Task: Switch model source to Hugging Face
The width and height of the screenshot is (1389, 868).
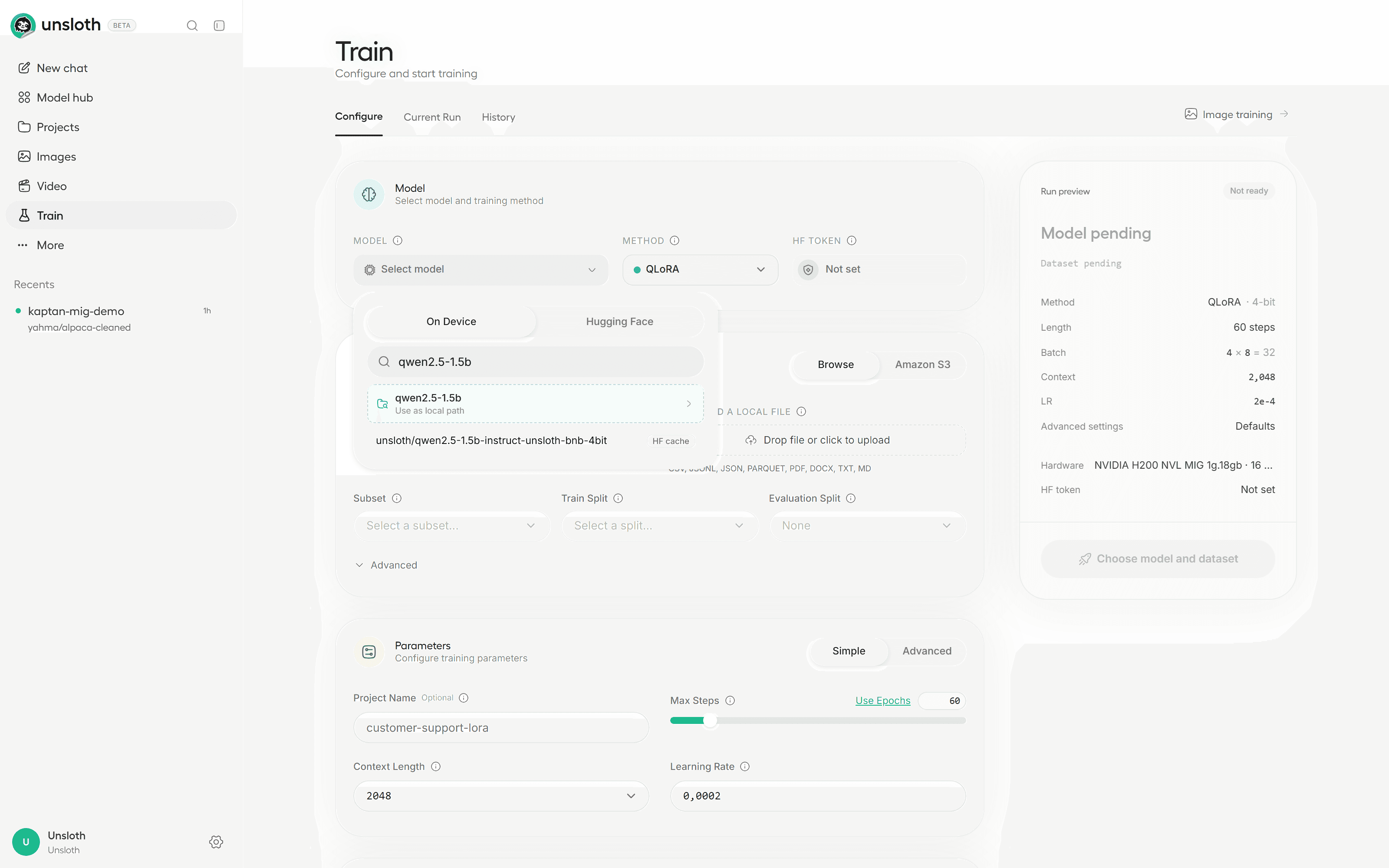Action: pos(619,322)
